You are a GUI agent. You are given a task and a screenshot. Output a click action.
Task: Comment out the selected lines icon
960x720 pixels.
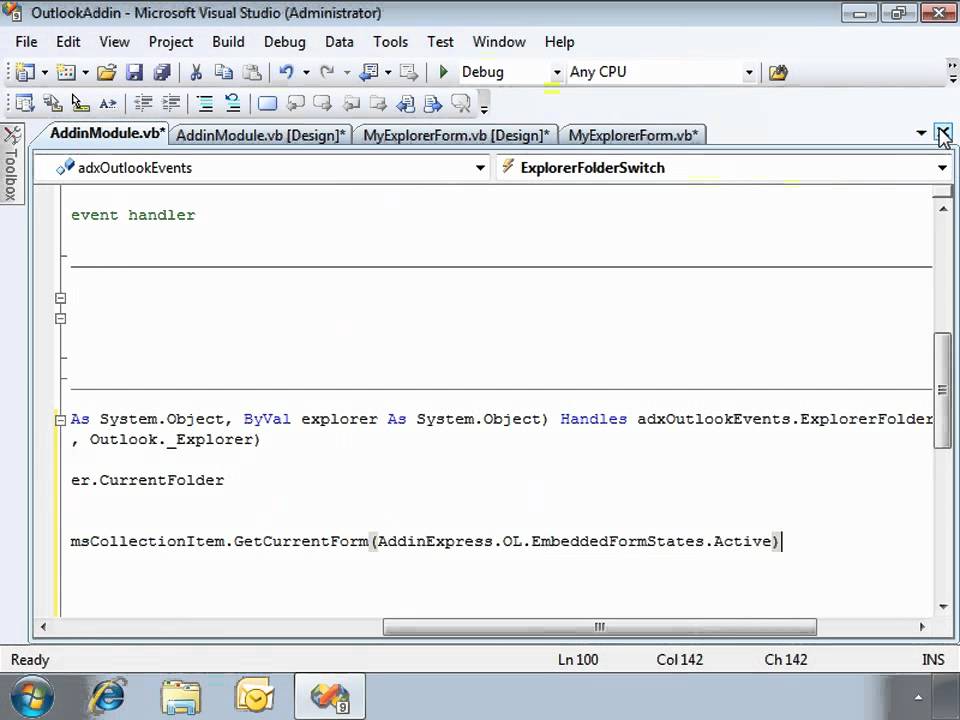coord(205,103)
